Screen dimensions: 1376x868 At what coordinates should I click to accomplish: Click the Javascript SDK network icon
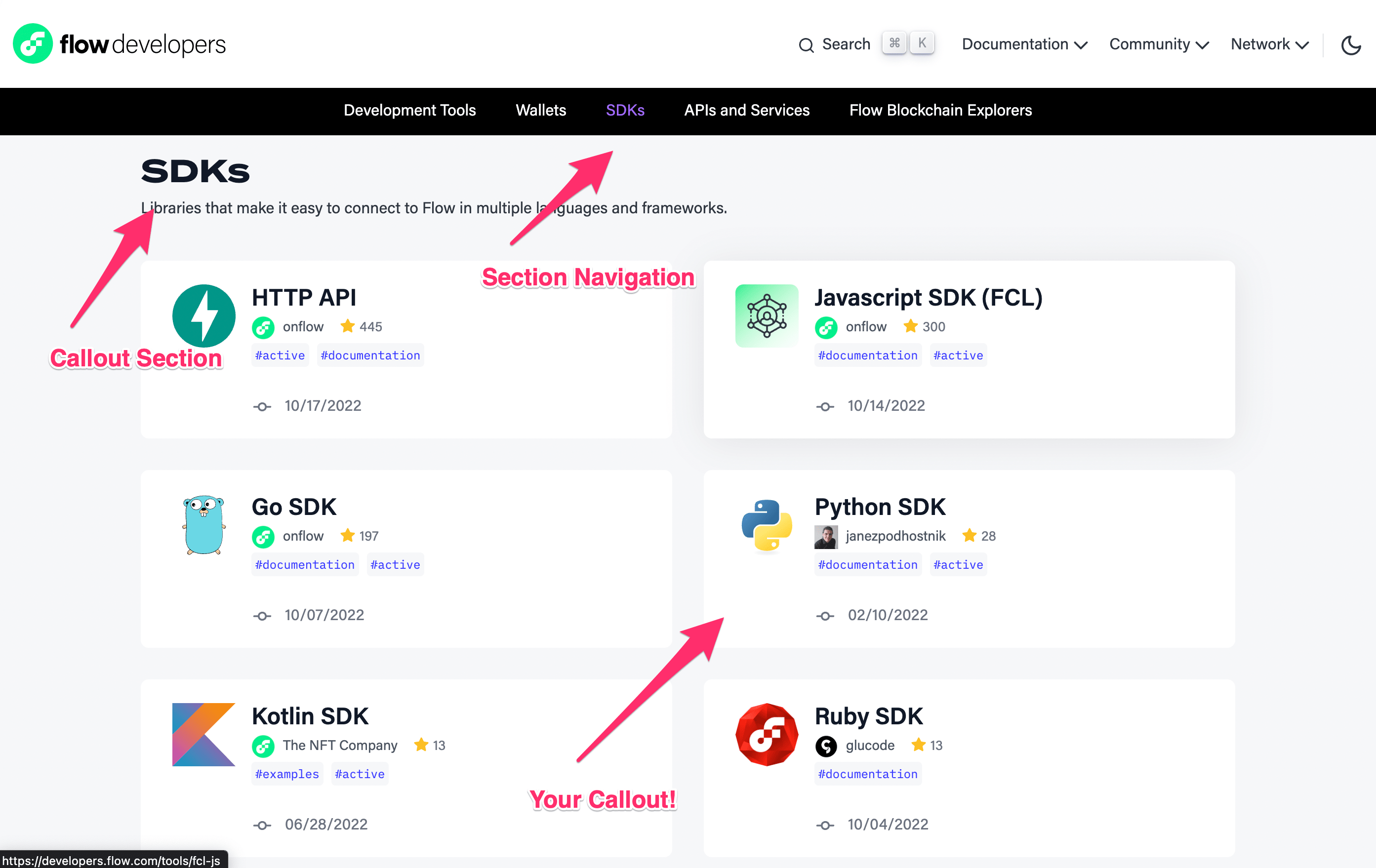(767, 316)
